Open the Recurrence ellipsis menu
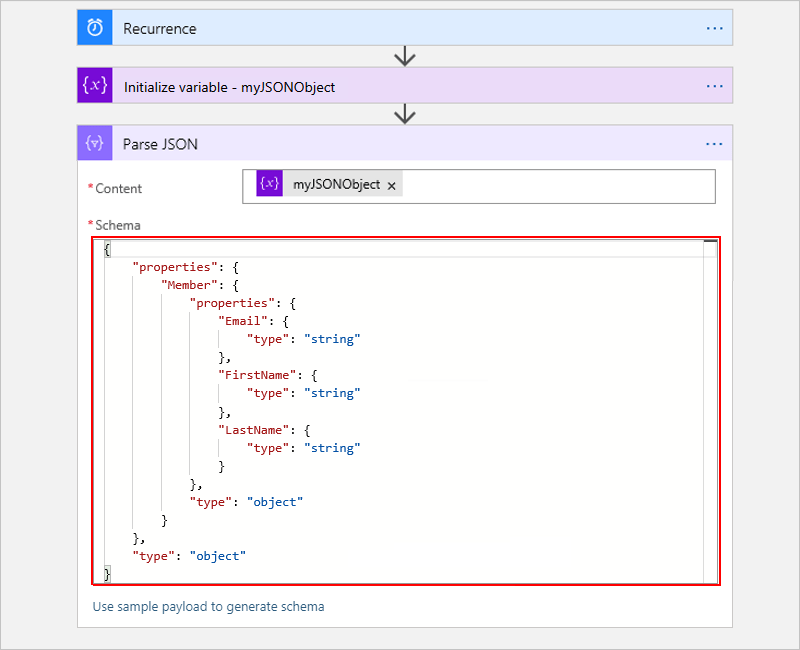The width and height of the screenshot is (800, 650). tap(714, 27)
